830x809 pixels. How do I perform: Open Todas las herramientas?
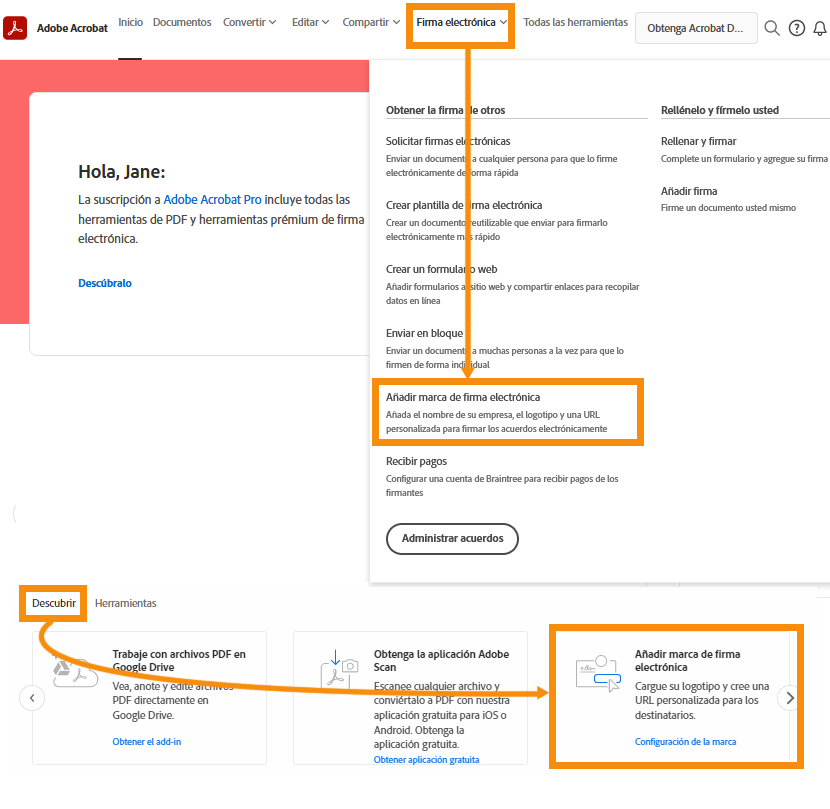pos(575,22)
